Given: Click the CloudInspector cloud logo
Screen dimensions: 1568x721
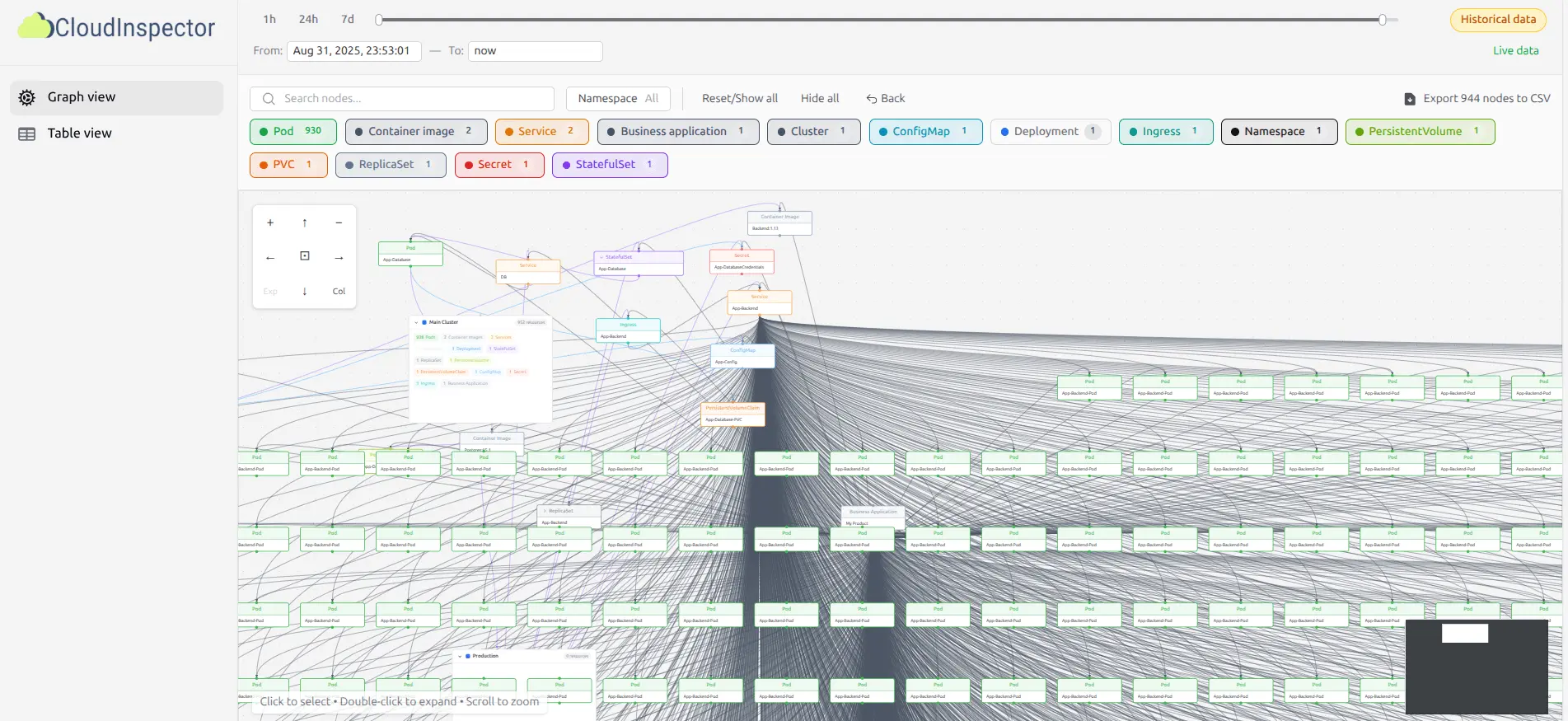Looking at the screenshot, I should (35, 26).
